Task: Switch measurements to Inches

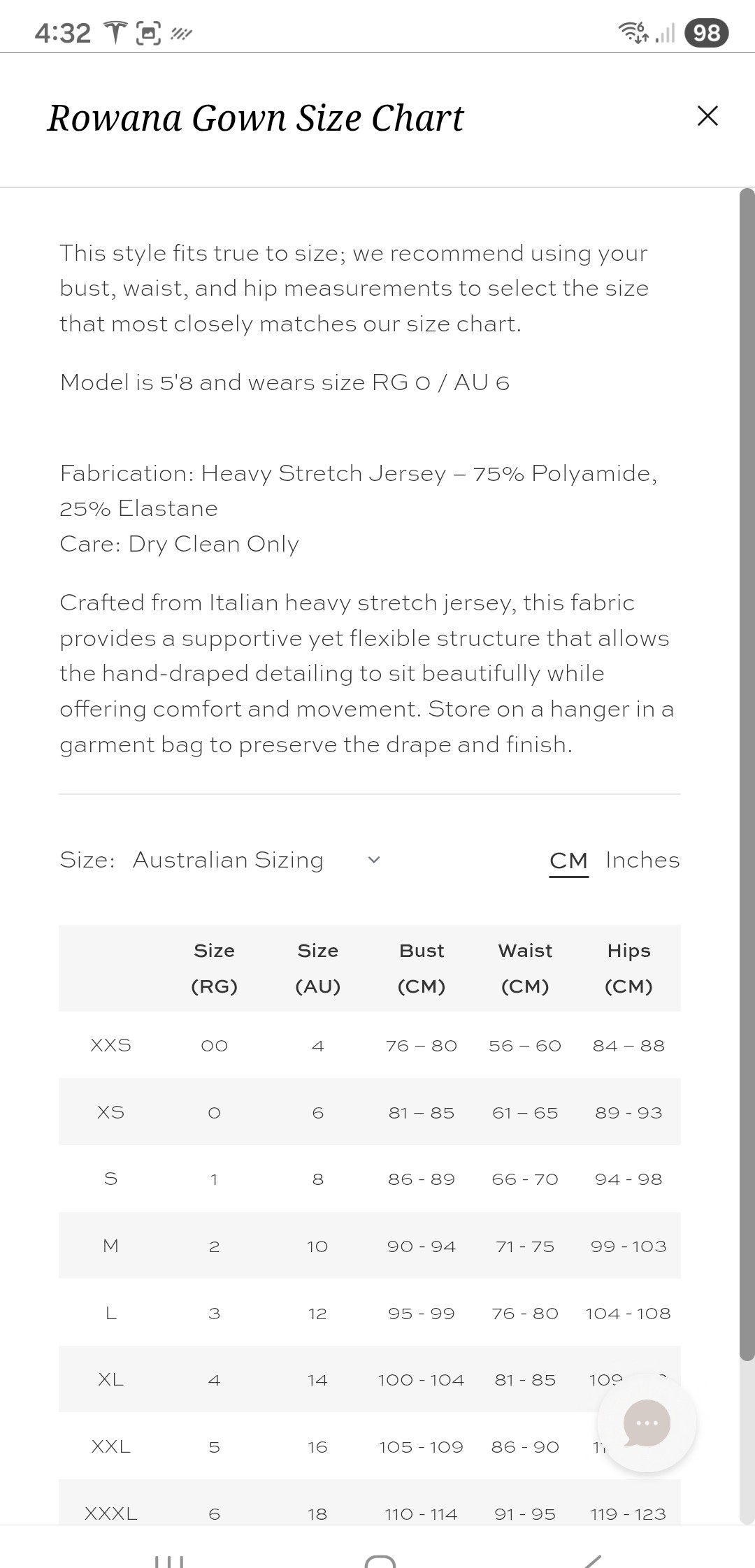Action: (642, 860)
